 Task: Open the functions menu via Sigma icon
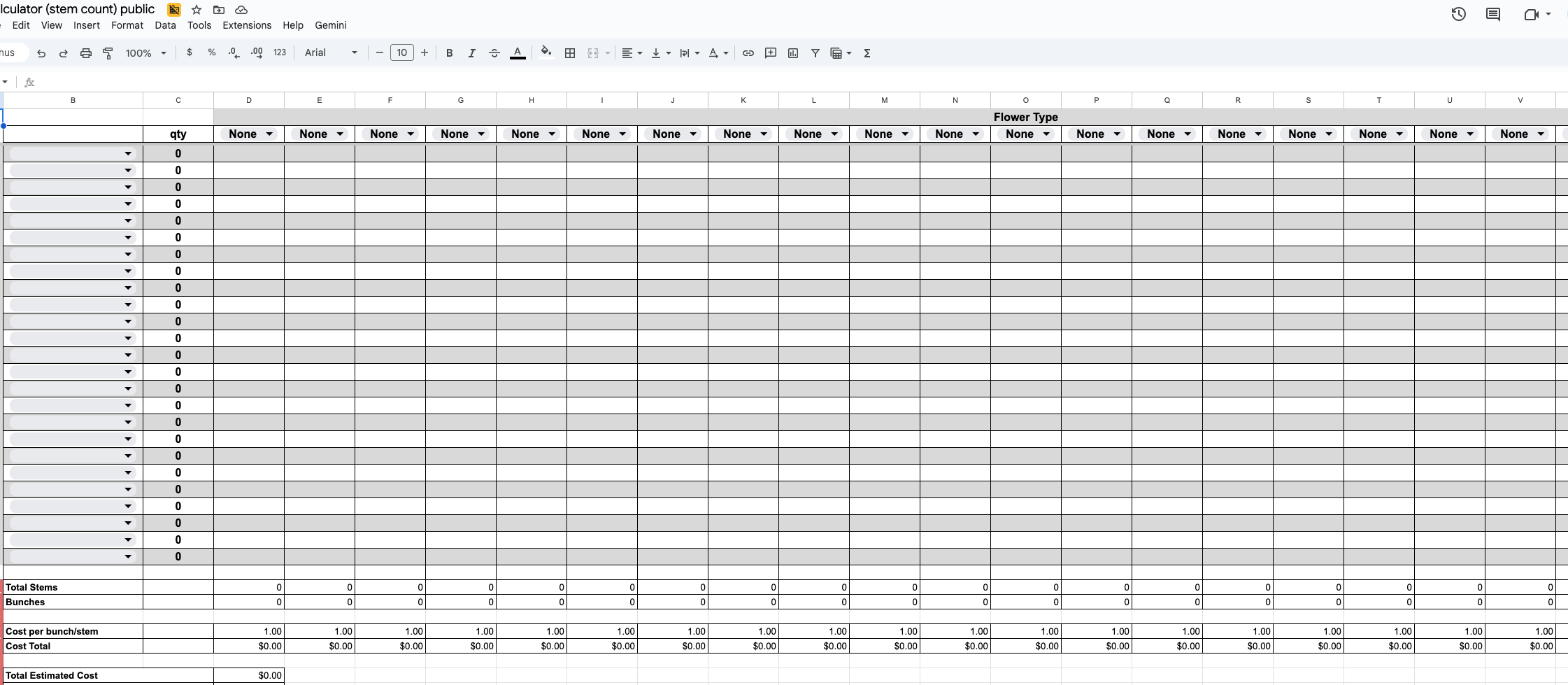tap(867, 53)
